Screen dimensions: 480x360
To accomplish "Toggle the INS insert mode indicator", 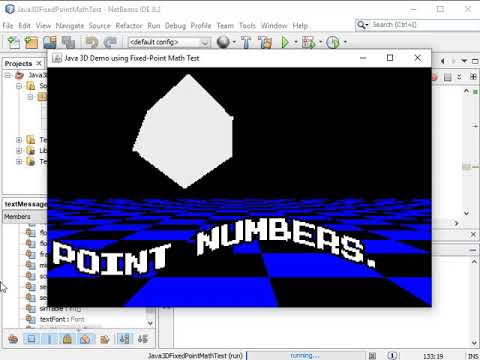I will tap(473, 356).
